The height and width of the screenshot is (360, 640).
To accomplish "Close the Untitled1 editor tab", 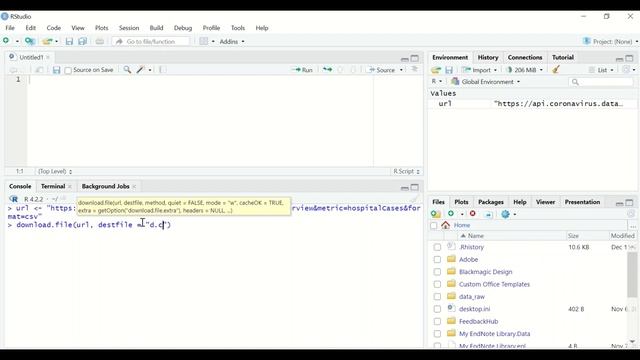I will (x=48, y=57).
